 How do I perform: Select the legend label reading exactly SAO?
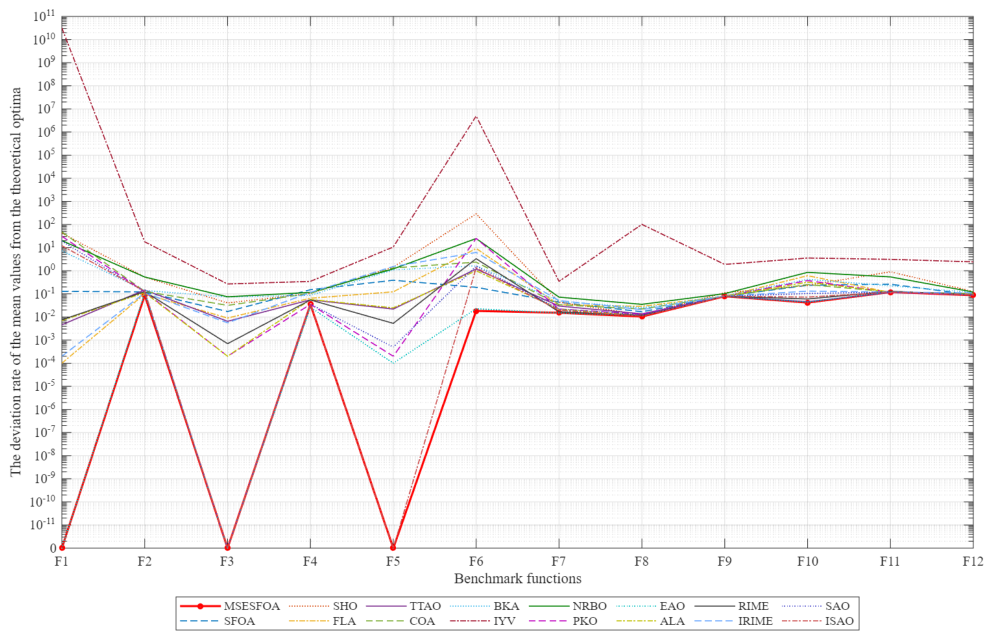coord(838,606)
